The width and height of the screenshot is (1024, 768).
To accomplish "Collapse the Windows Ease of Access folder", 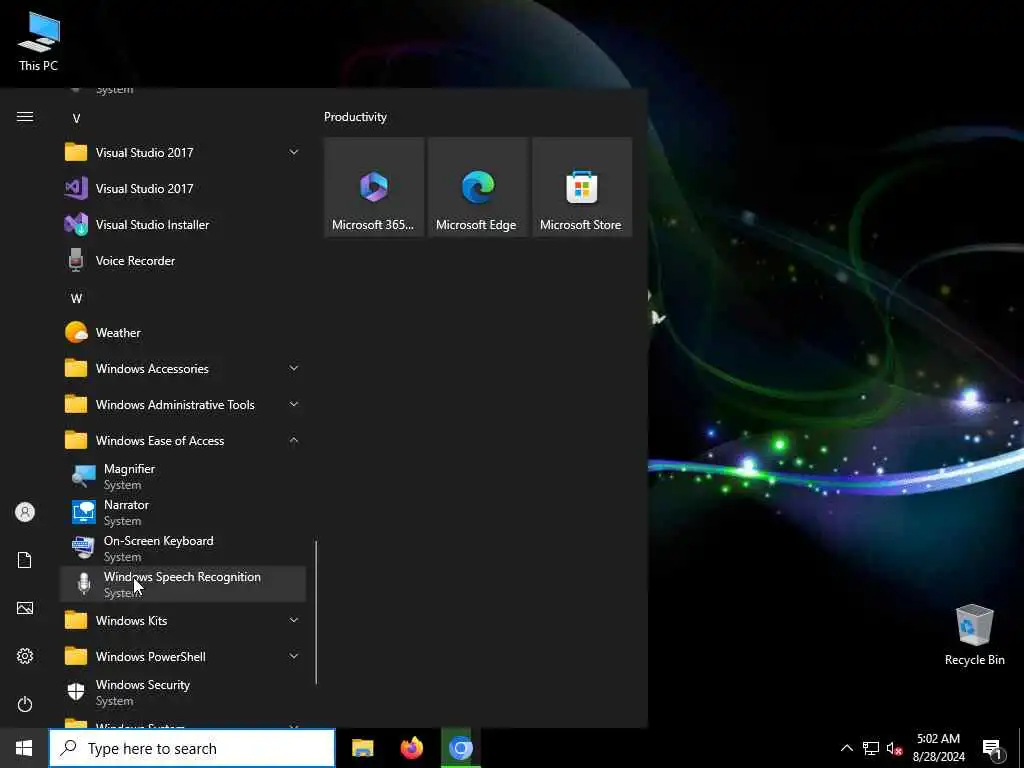I will coord(182,440).
